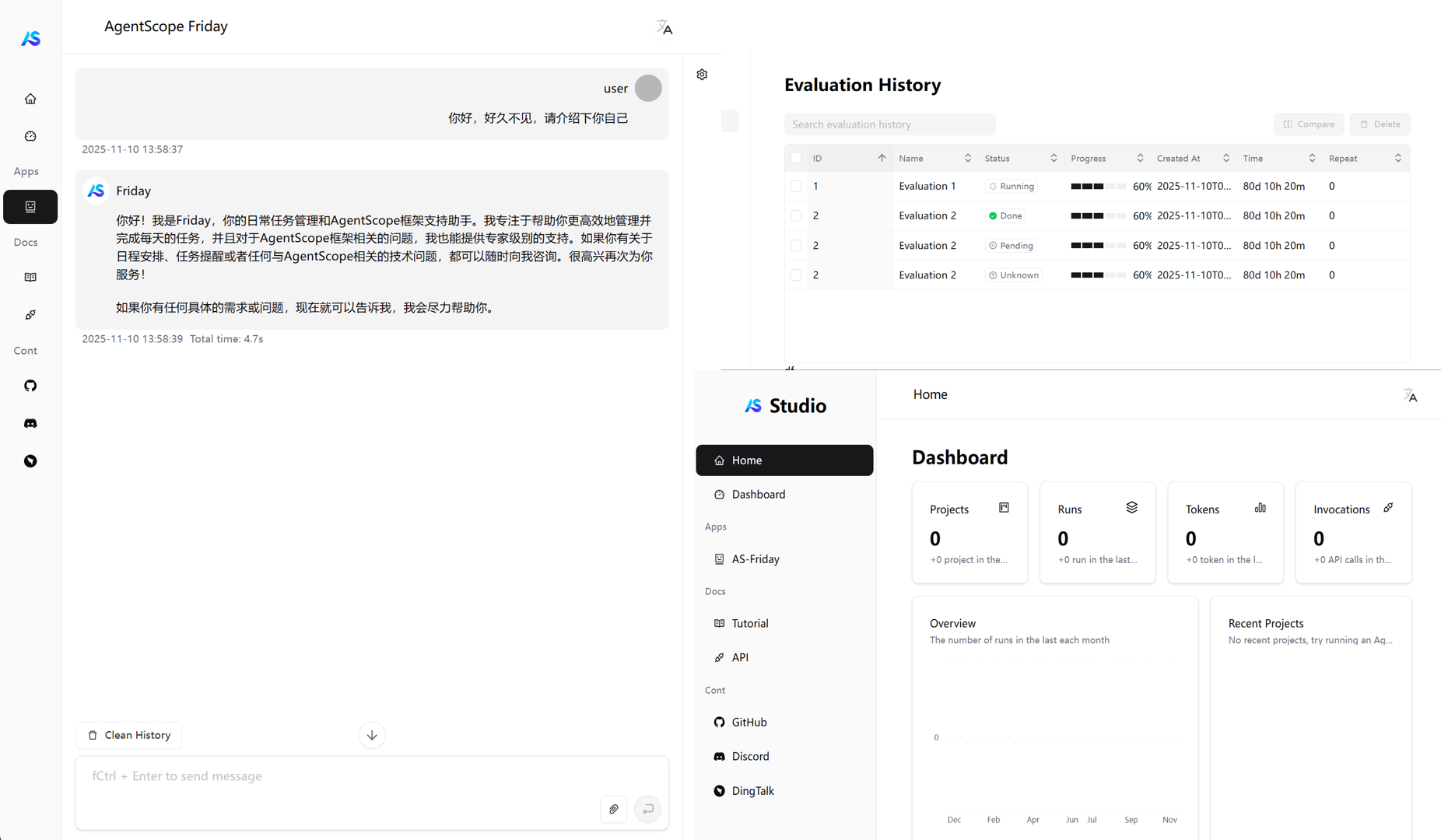Open the API plug icon in the collapsed sidebar

click(x=30, y=315)
